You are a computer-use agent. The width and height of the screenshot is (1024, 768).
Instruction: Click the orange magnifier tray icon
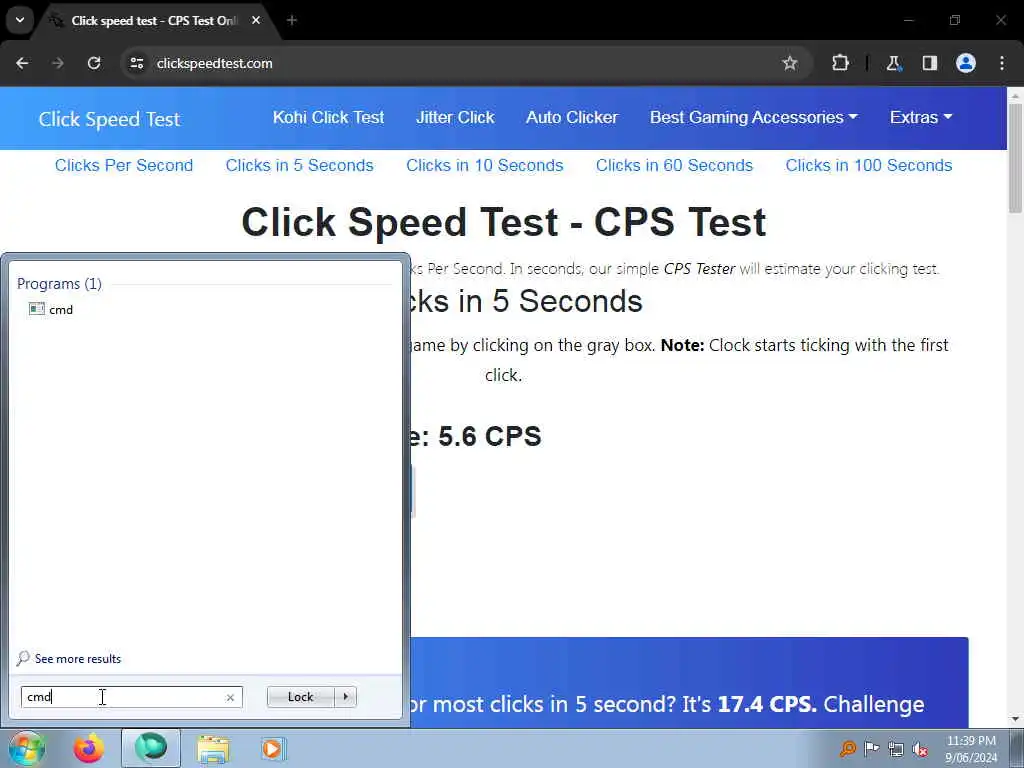pos(847,749)
